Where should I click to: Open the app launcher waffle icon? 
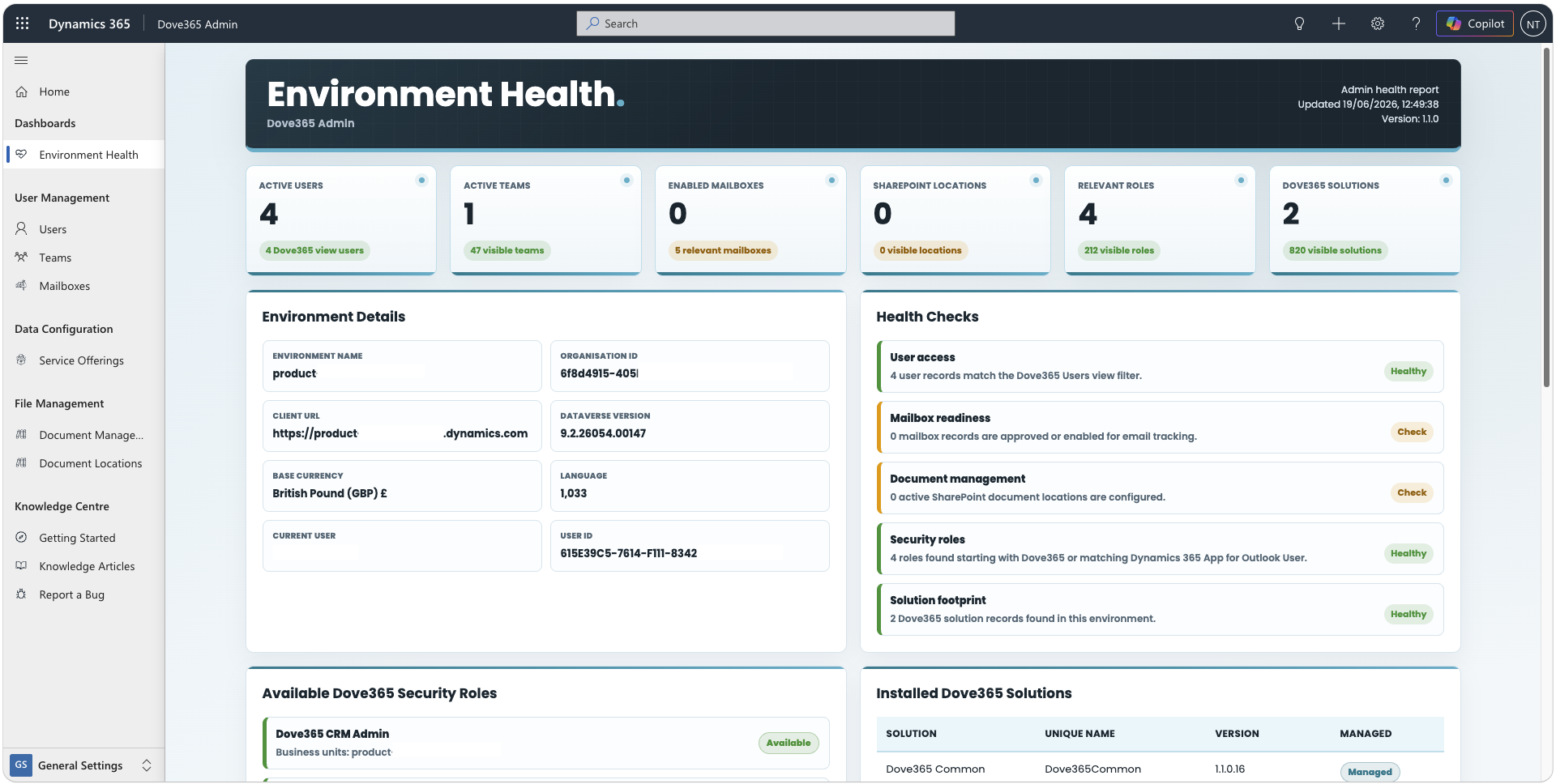[x=22, y=23]
